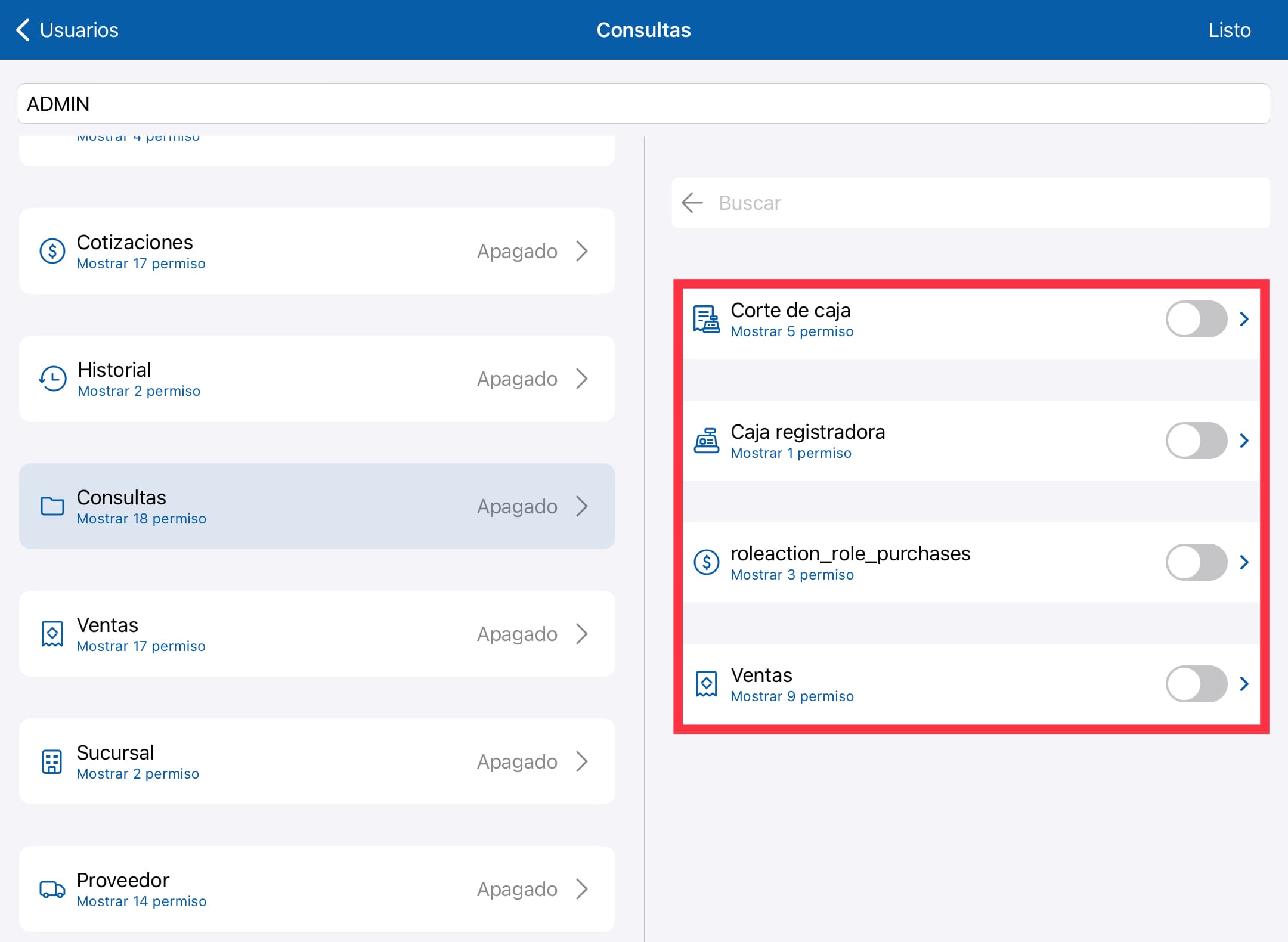Viewport: 1288px width, 942px height.
Task: Expand Sucursal row chevron
Action: point(582,761)
